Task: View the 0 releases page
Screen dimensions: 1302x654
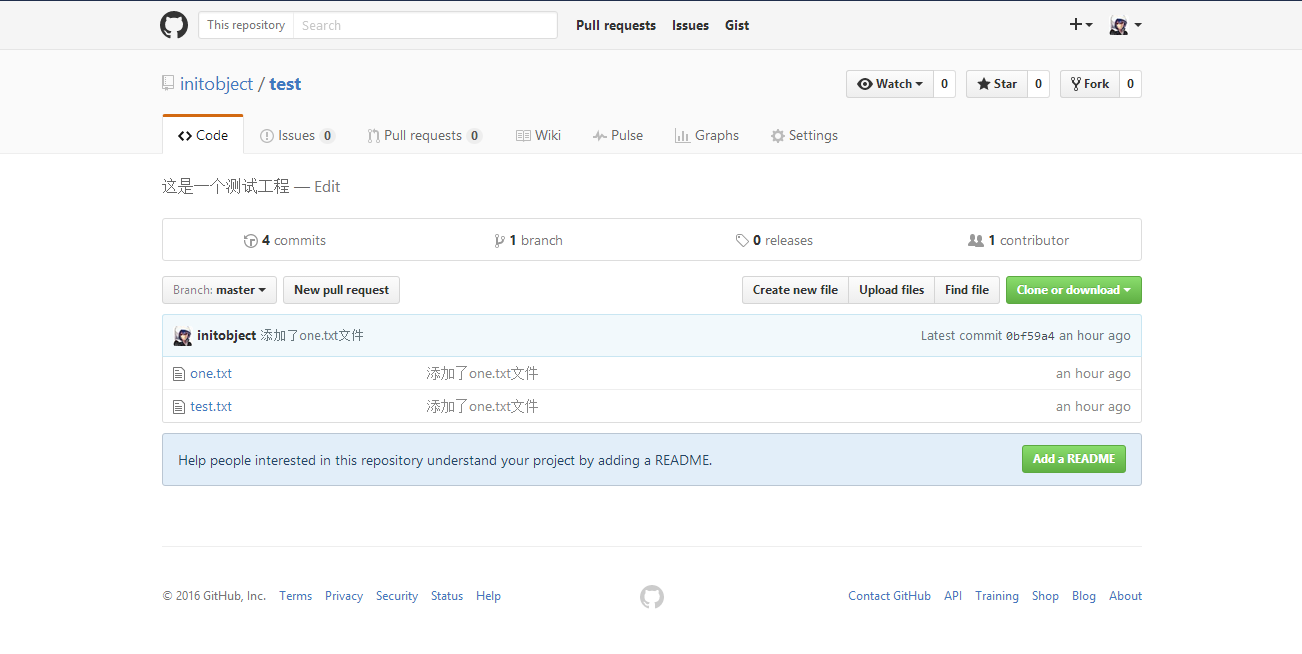Action: point(774,240)
